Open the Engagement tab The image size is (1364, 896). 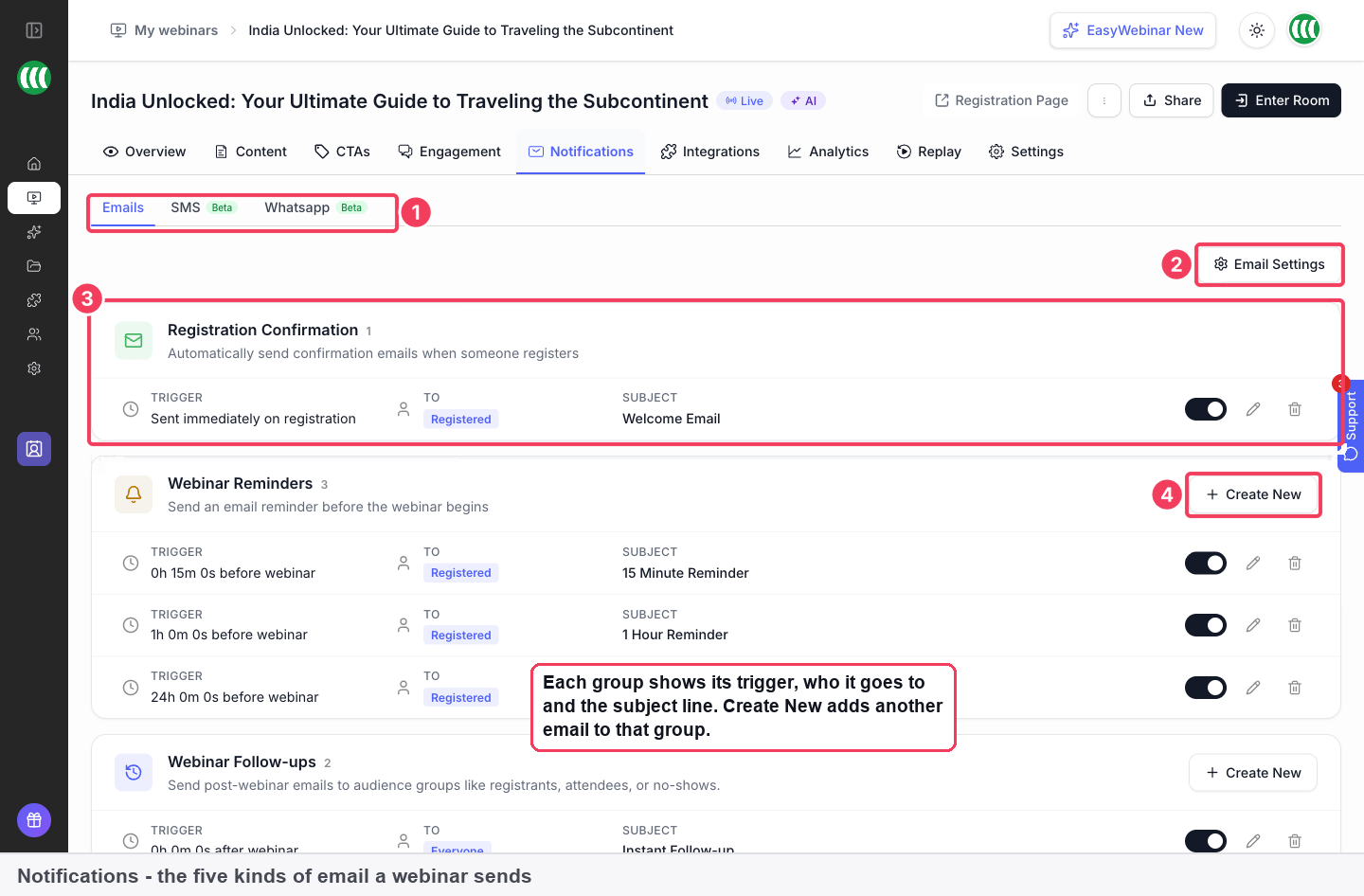point(449,152)
